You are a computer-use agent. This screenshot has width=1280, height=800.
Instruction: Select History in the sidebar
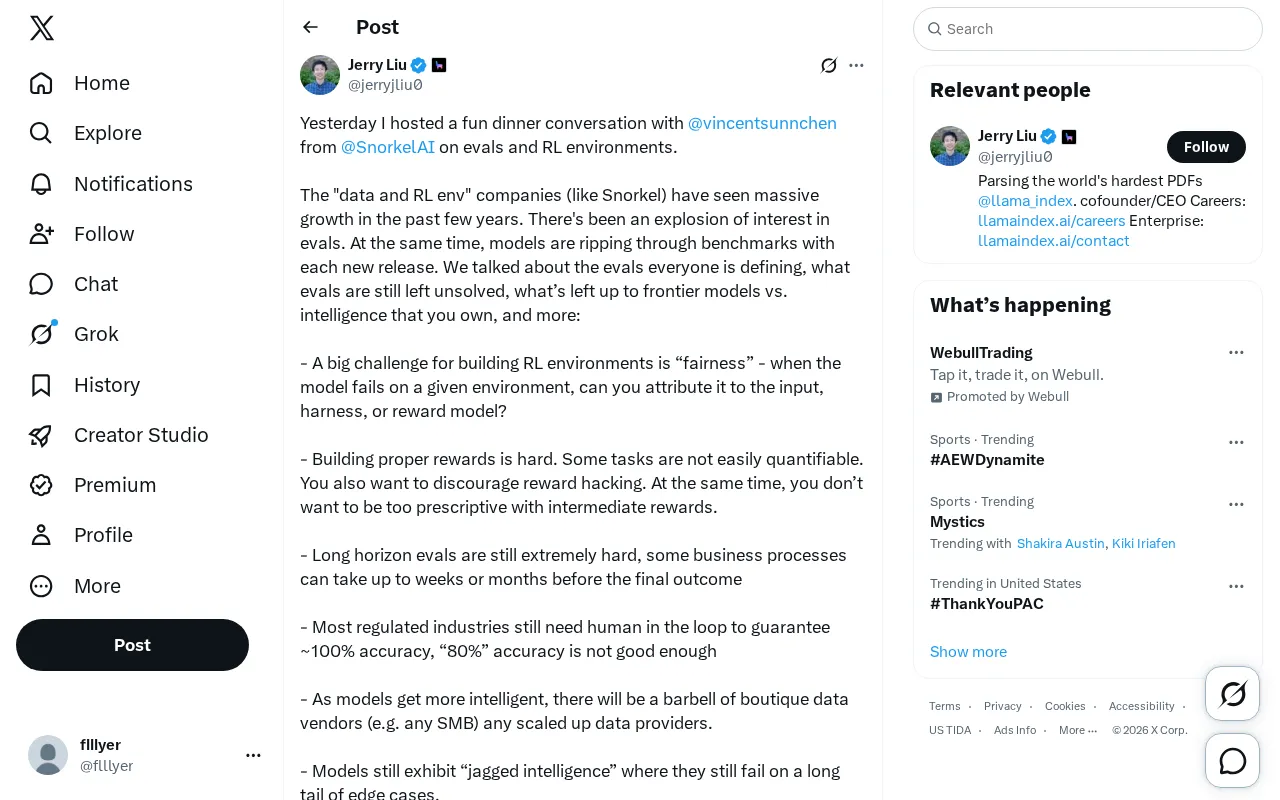click(x=86, y=385)
